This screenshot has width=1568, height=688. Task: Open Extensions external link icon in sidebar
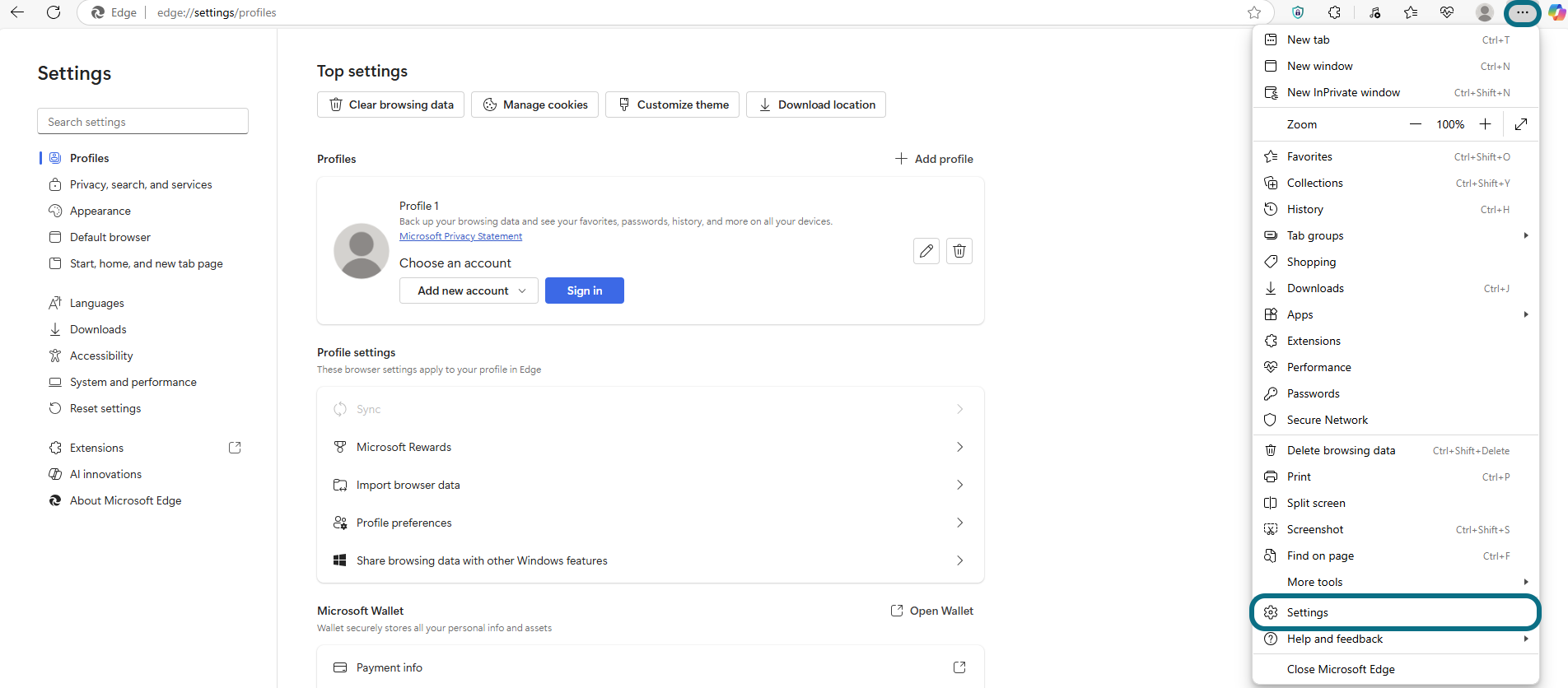coord(235,448)
